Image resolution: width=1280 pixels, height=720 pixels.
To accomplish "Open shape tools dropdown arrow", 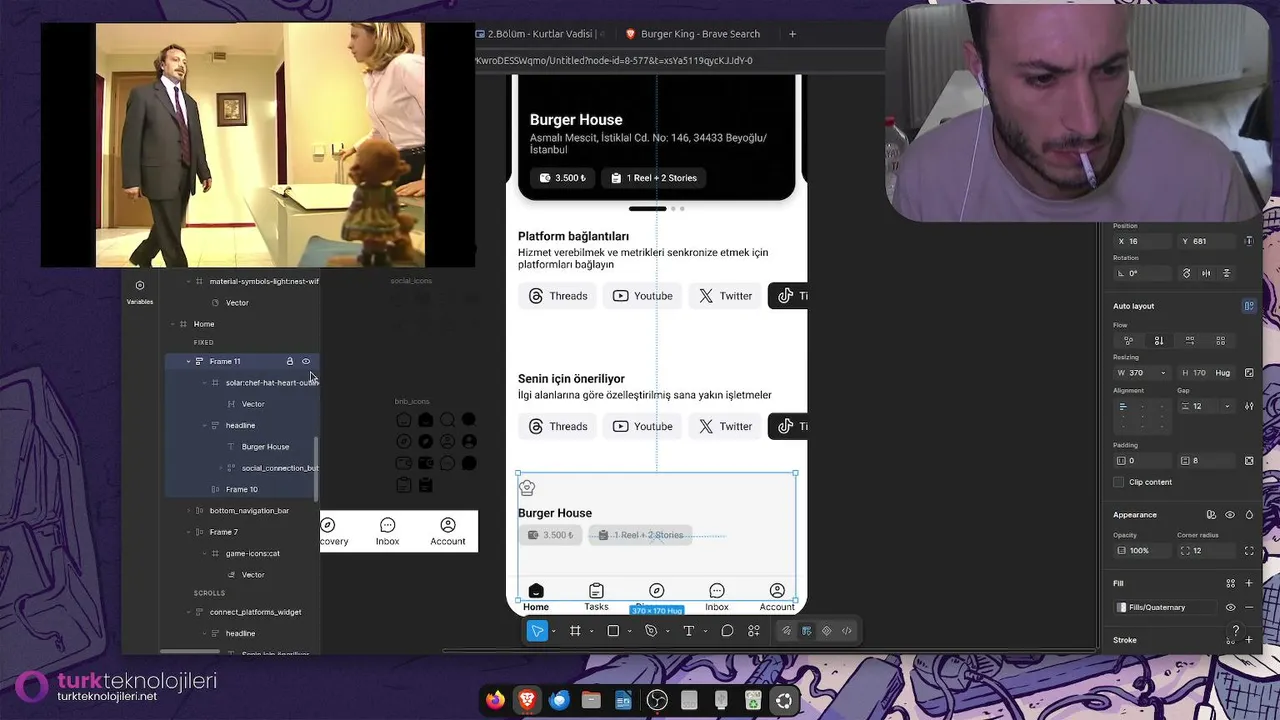I will coord(629,631).
